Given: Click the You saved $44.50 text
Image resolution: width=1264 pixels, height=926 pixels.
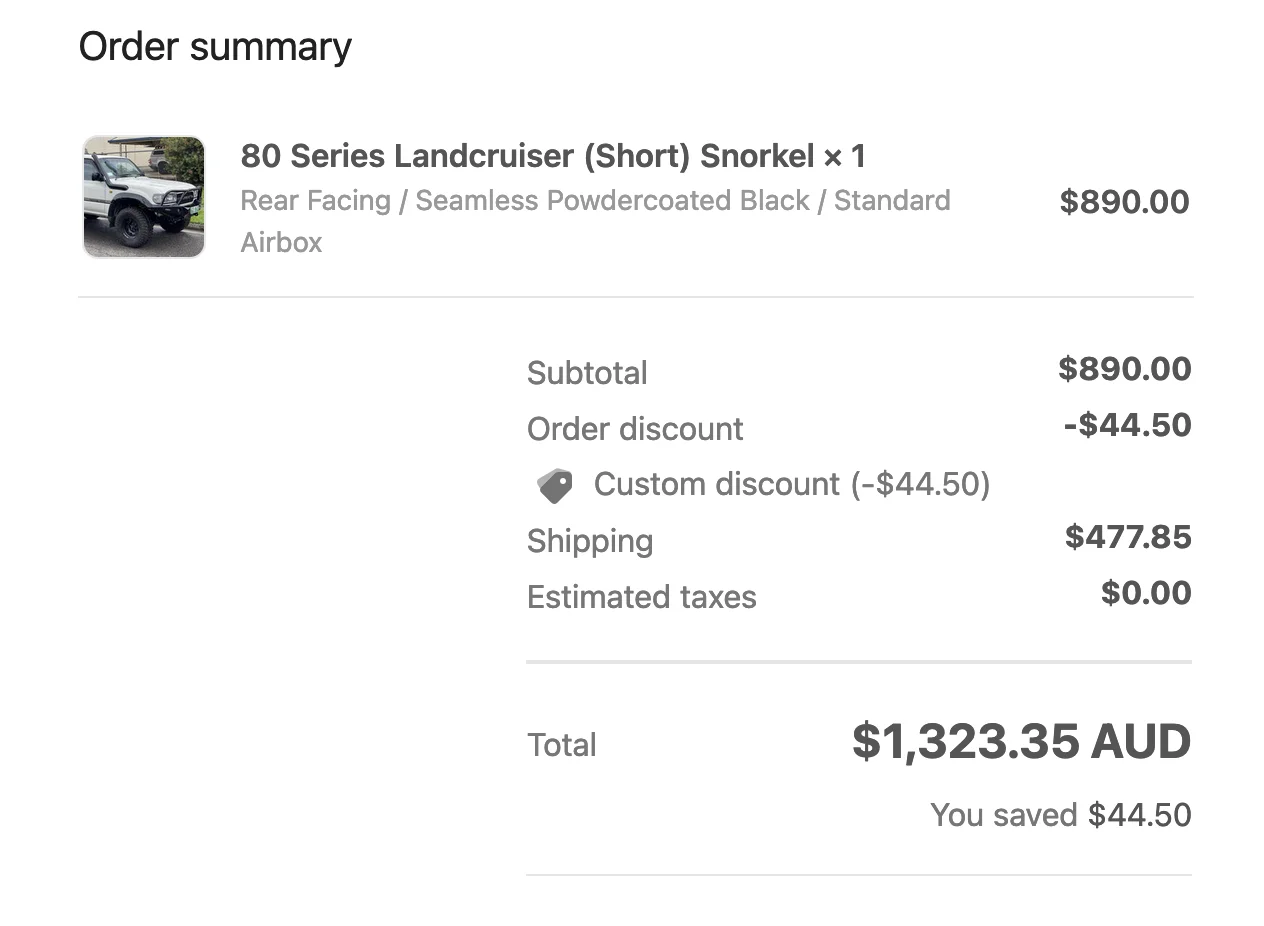Looking at the screenshot, I should click(1061, 815).
